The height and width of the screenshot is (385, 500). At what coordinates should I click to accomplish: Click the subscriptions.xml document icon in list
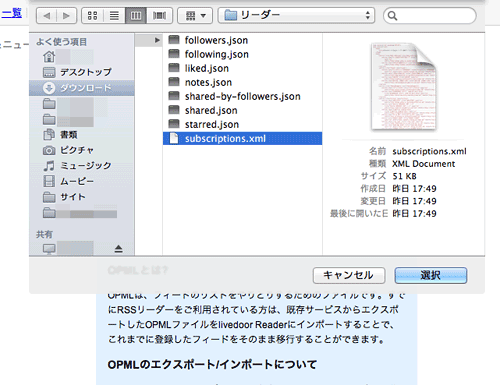click(x=174, y=138)
